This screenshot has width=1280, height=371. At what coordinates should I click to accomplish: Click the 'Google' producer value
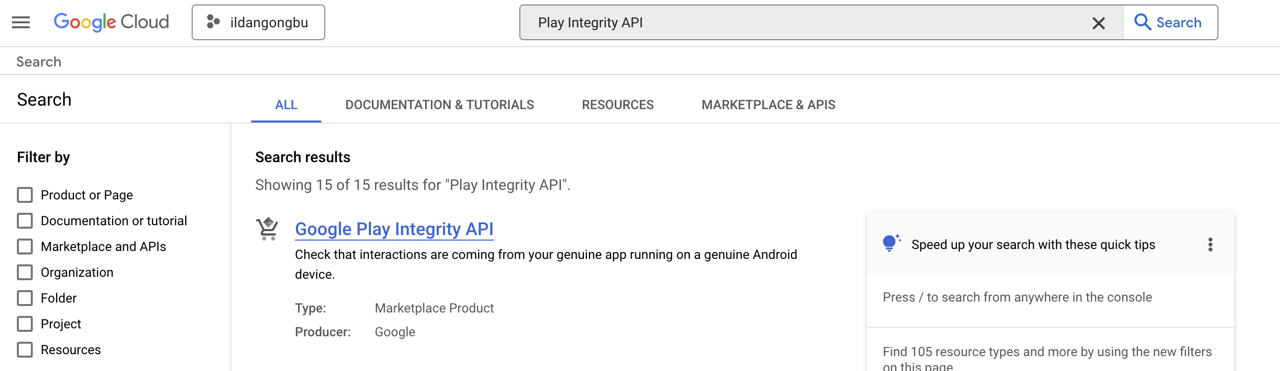pyautogui.click(x=395, y=332)
